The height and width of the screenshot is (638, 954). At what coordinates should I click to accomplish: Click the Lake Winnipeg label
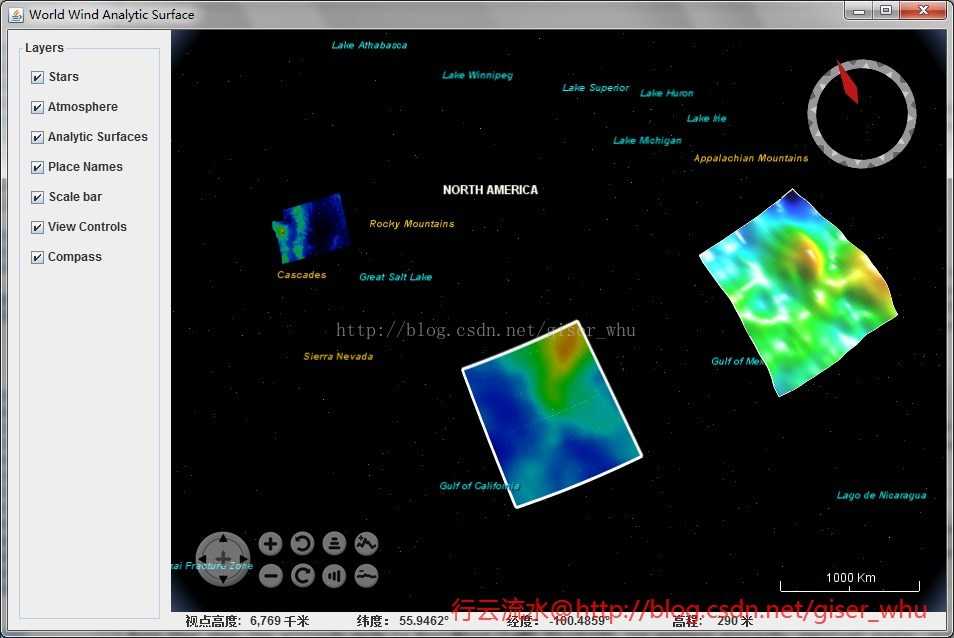(478, 75)
